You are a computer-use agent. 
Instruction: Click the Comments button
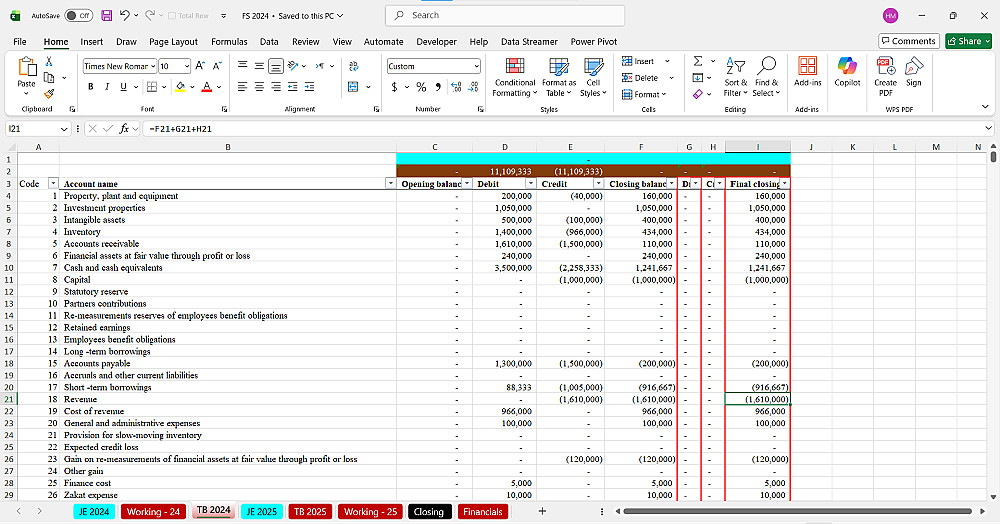909,41
